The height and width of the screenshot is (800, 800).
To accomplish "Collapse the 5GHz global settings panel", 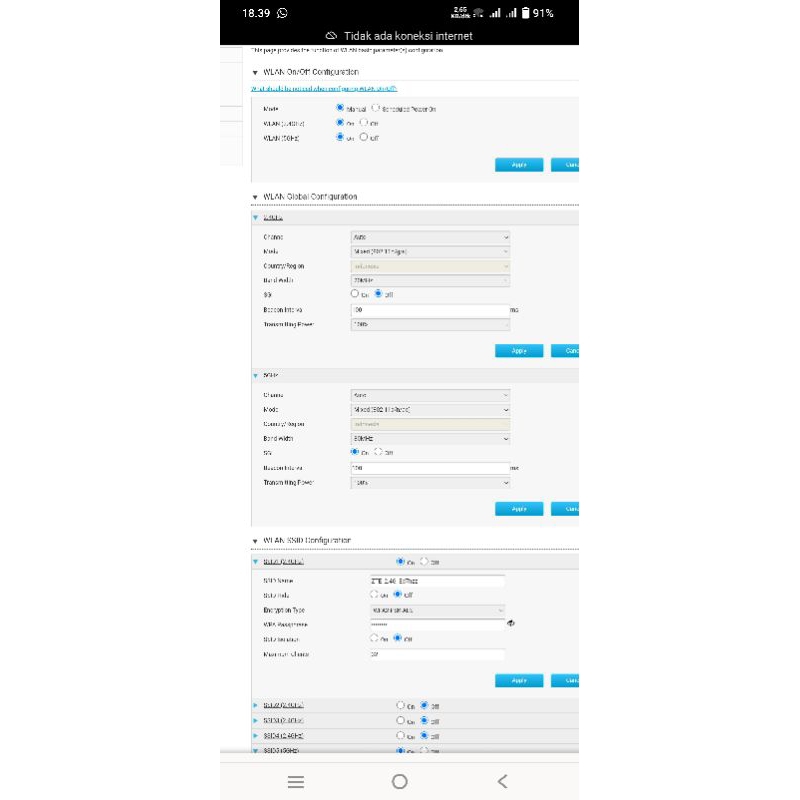I will pos(256,376).
